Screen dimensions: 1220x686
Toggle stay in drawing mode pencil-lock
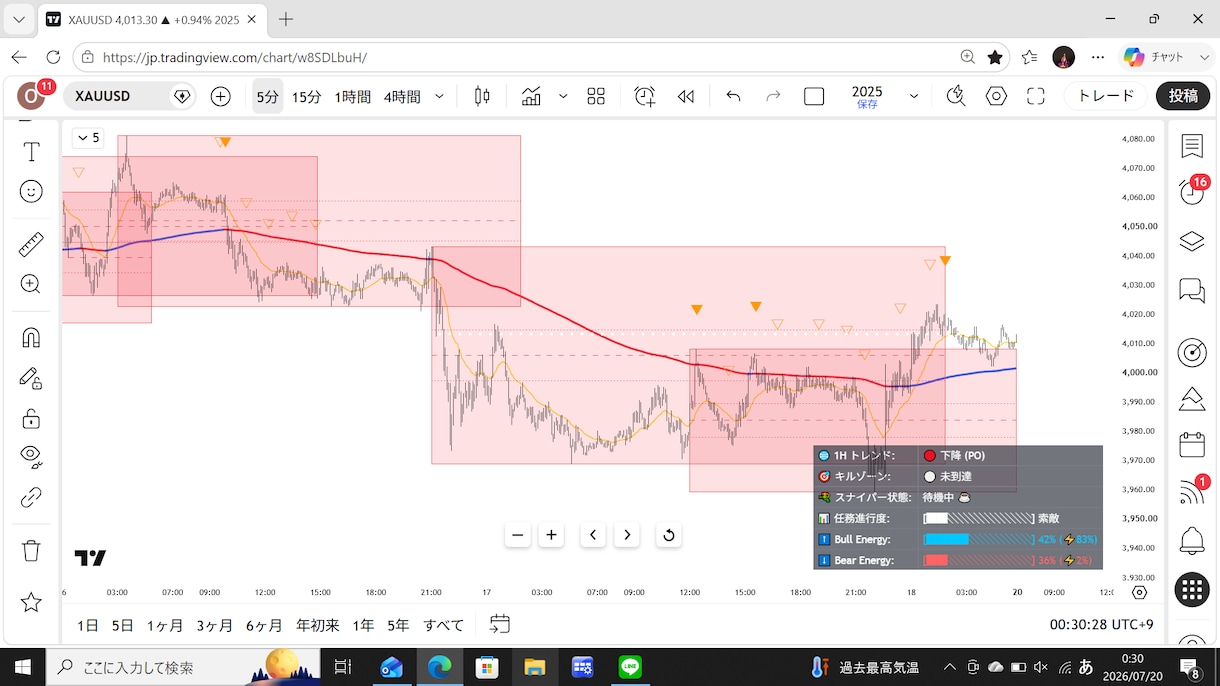[x=31, y=378]
